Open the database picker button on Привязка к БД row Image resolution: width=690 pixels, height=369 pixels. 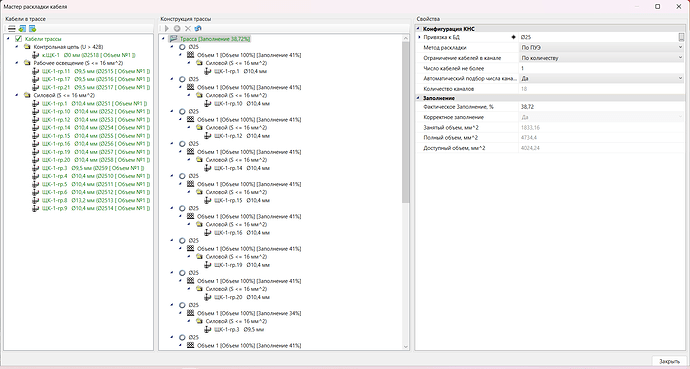pyautogui.click(x=681, y=37)
